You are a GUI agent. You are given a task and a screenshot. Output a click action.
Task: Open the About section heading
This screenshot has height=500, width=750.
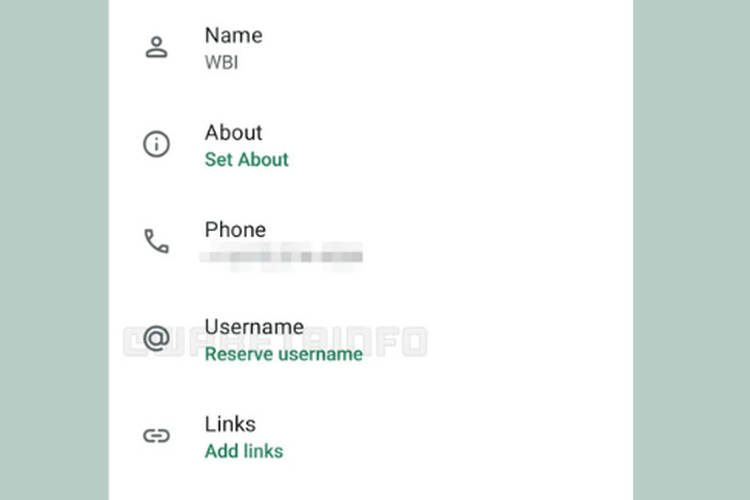(x=233, y=132)
